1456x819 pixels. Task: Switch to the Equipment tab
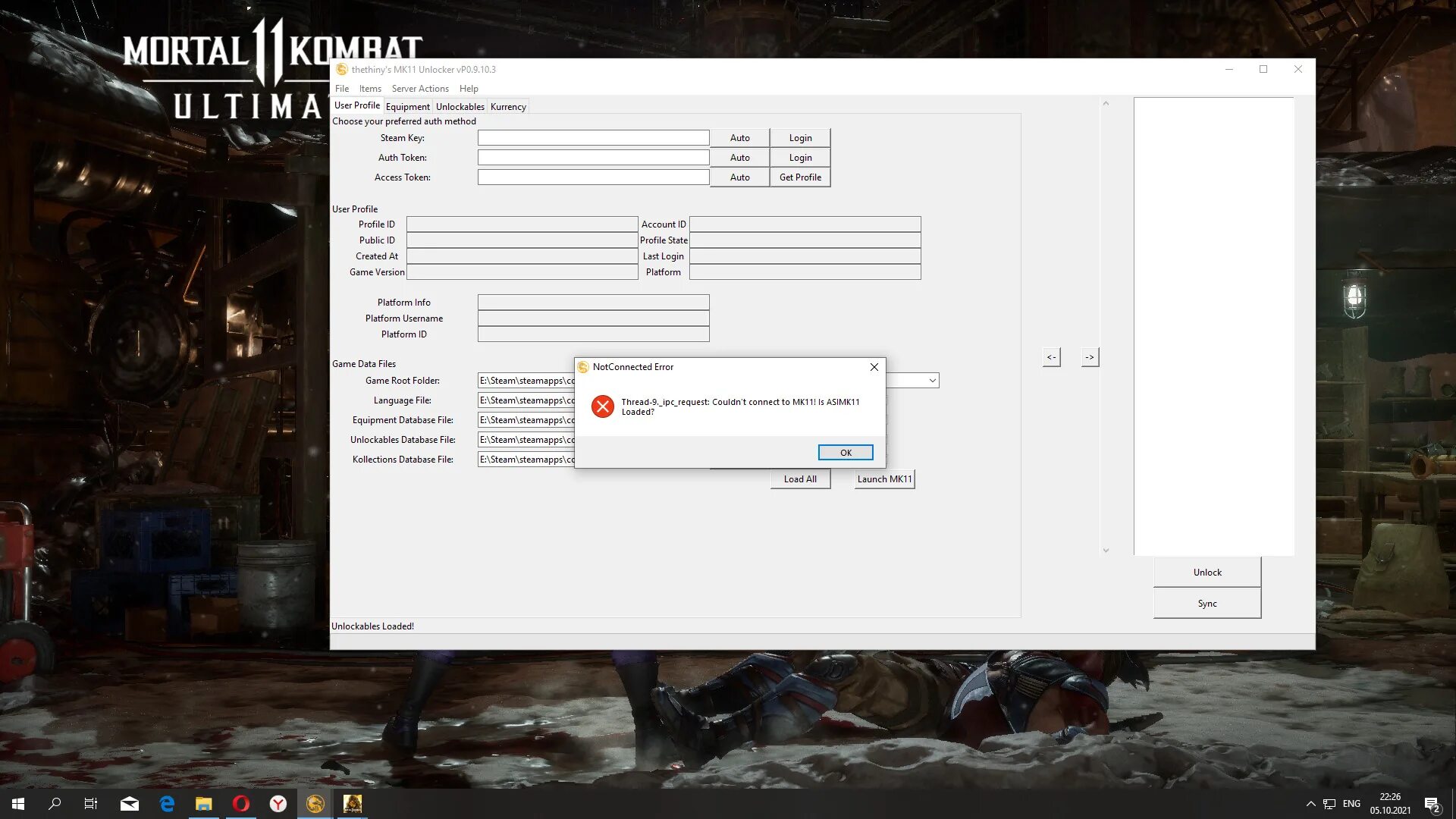[407, 107]
